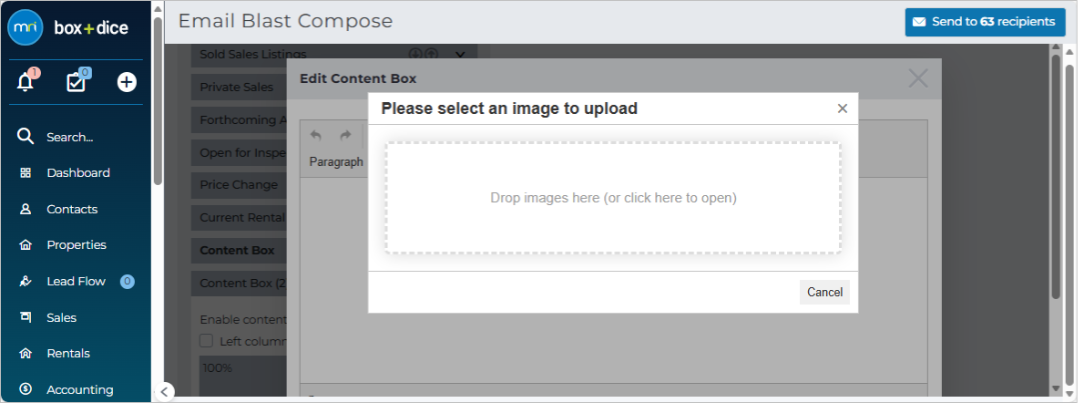Close the image upload dialog

(842, 109)
